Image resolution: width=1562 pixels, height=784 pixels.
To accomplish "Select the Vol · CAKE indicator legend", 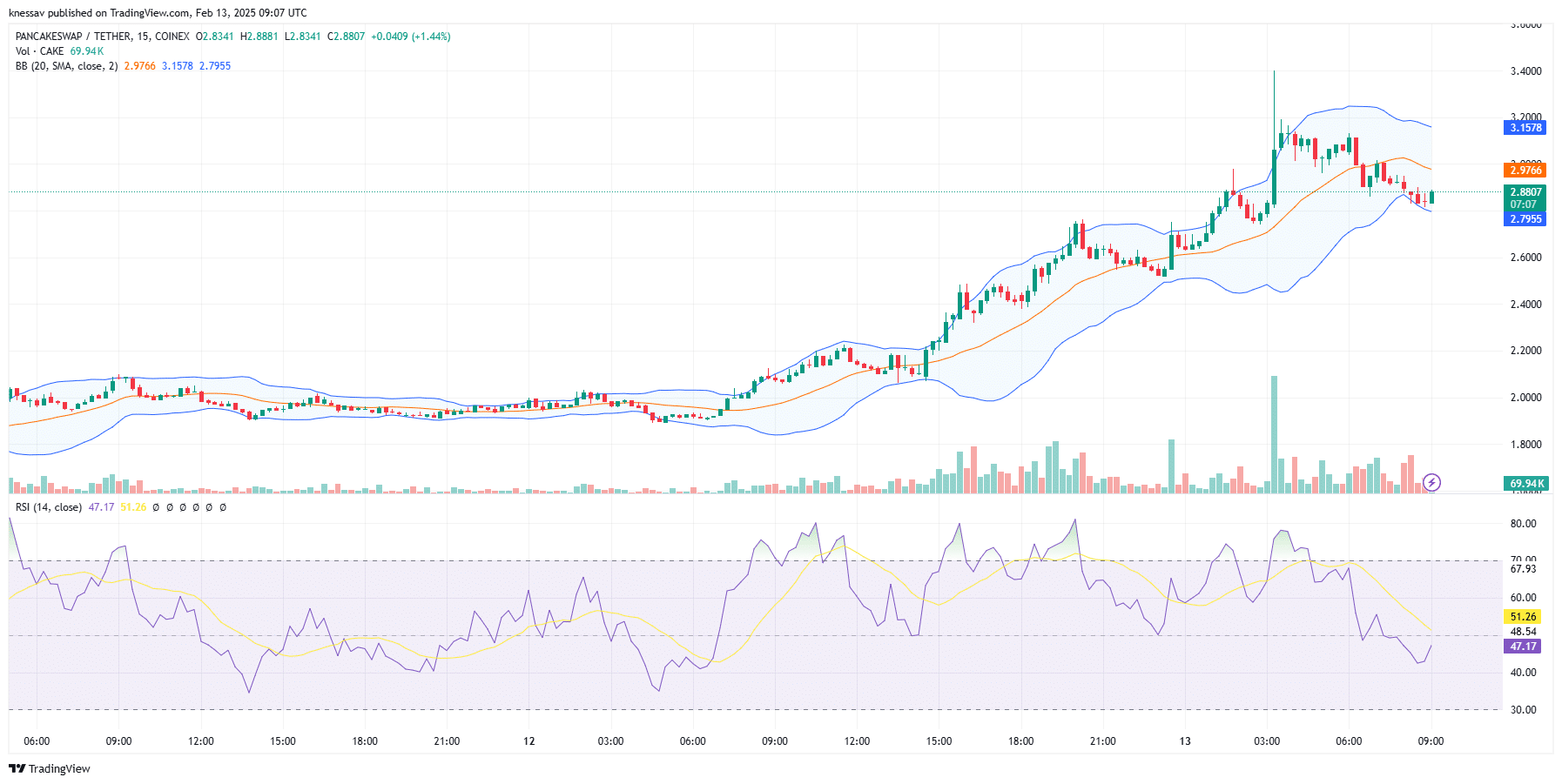I will [x=40, y=51].
